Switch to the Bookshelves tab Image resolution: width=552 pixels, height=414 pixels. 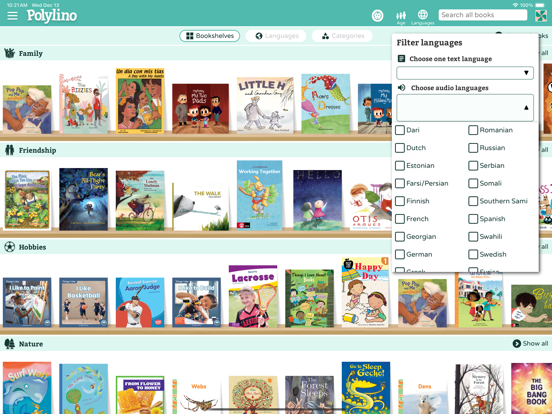(x=209, y=36)
